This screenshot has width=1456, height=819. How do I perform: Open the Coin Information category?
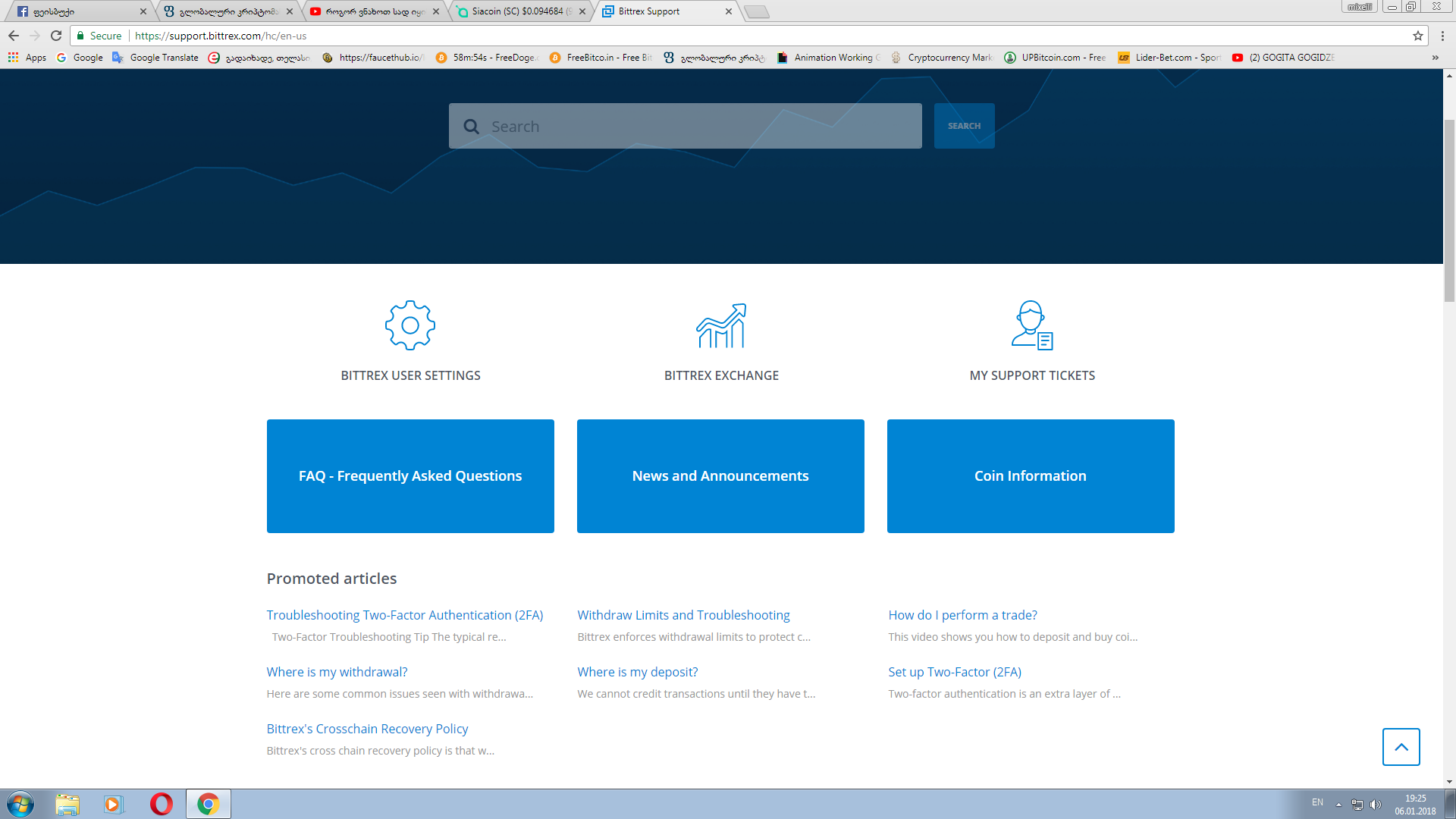click(1031, 476)
